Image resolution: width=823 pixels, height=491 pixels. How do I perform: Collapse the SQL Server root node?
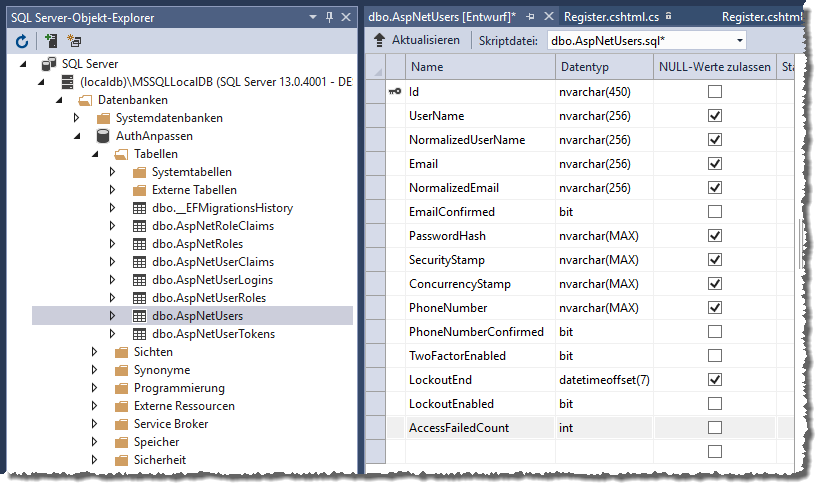pos(23,64)
